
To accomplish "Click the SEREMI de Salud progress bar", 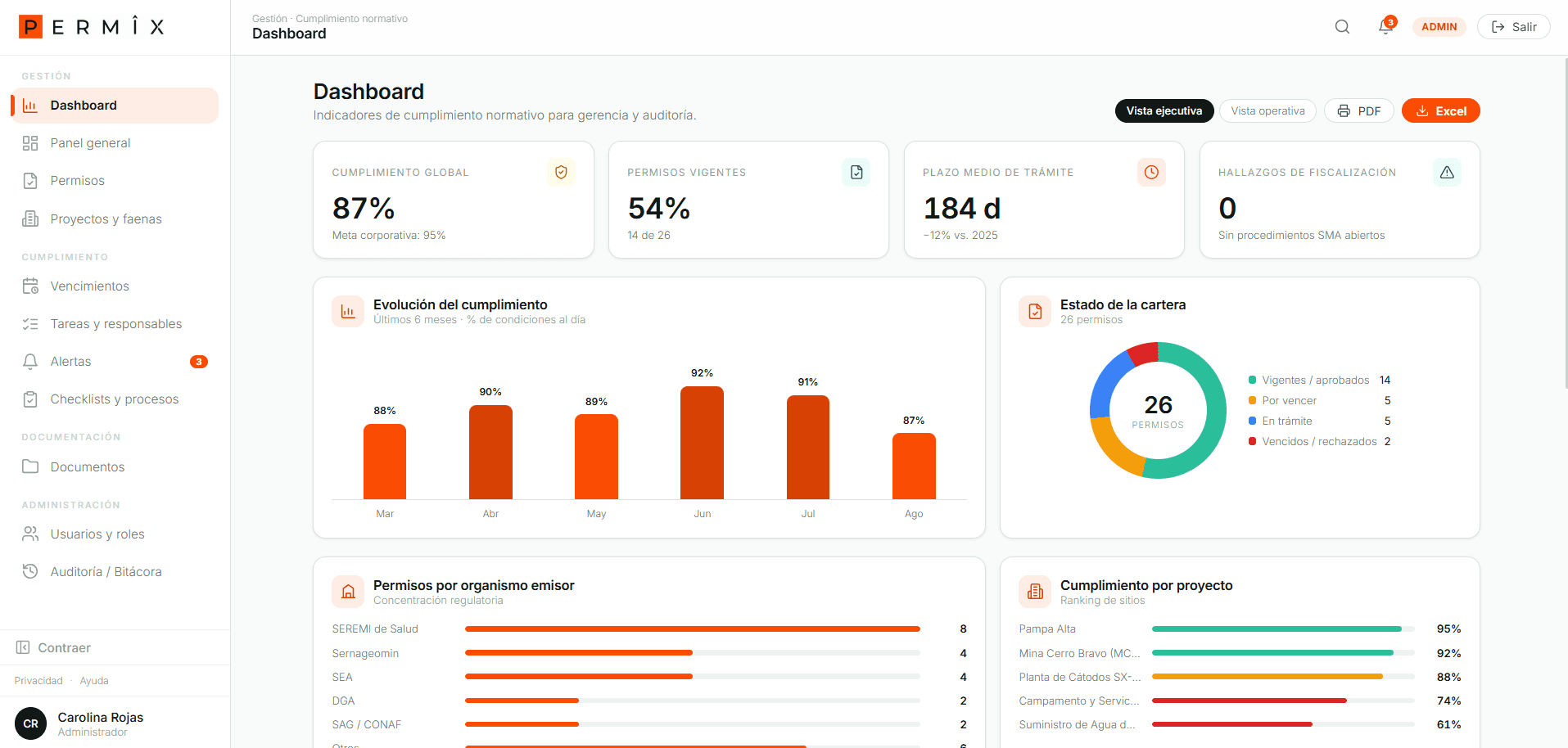I will coord(693,629).
